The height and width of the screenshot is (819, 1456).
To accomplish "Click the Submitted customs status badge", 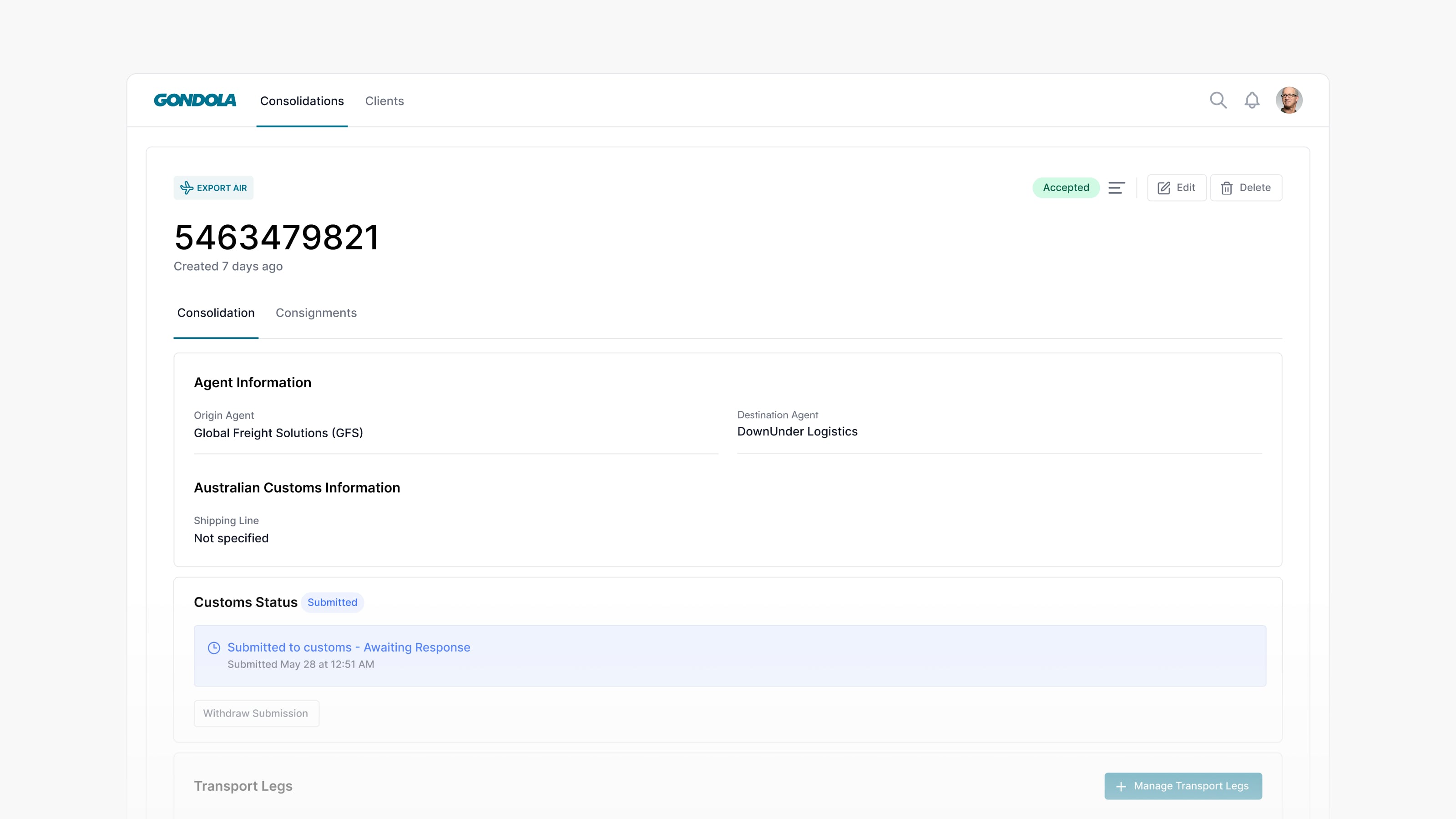I will (x=332, y=602).
